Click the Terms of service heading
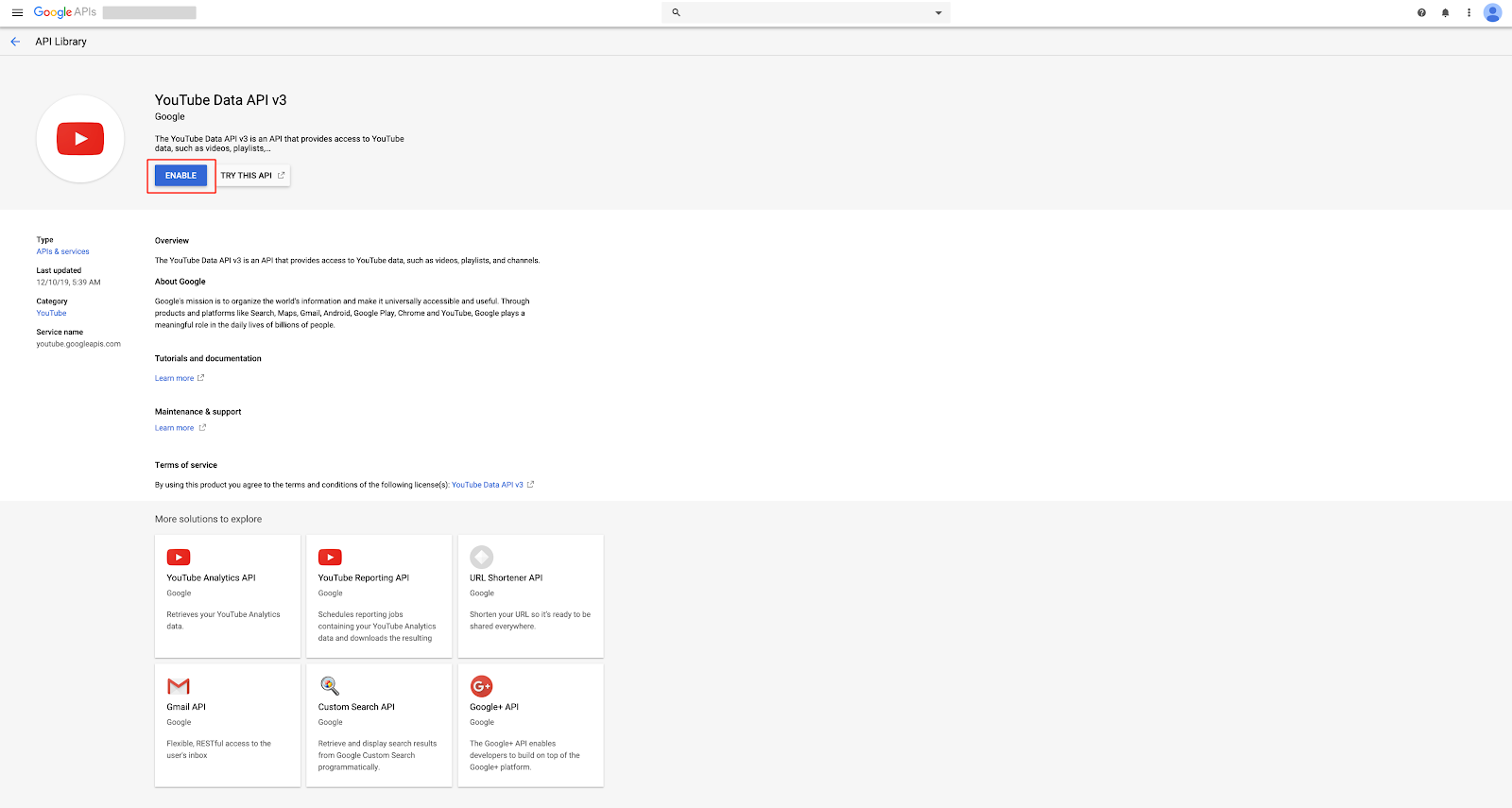Screen dimensions: 1512x808 point(186,465)
